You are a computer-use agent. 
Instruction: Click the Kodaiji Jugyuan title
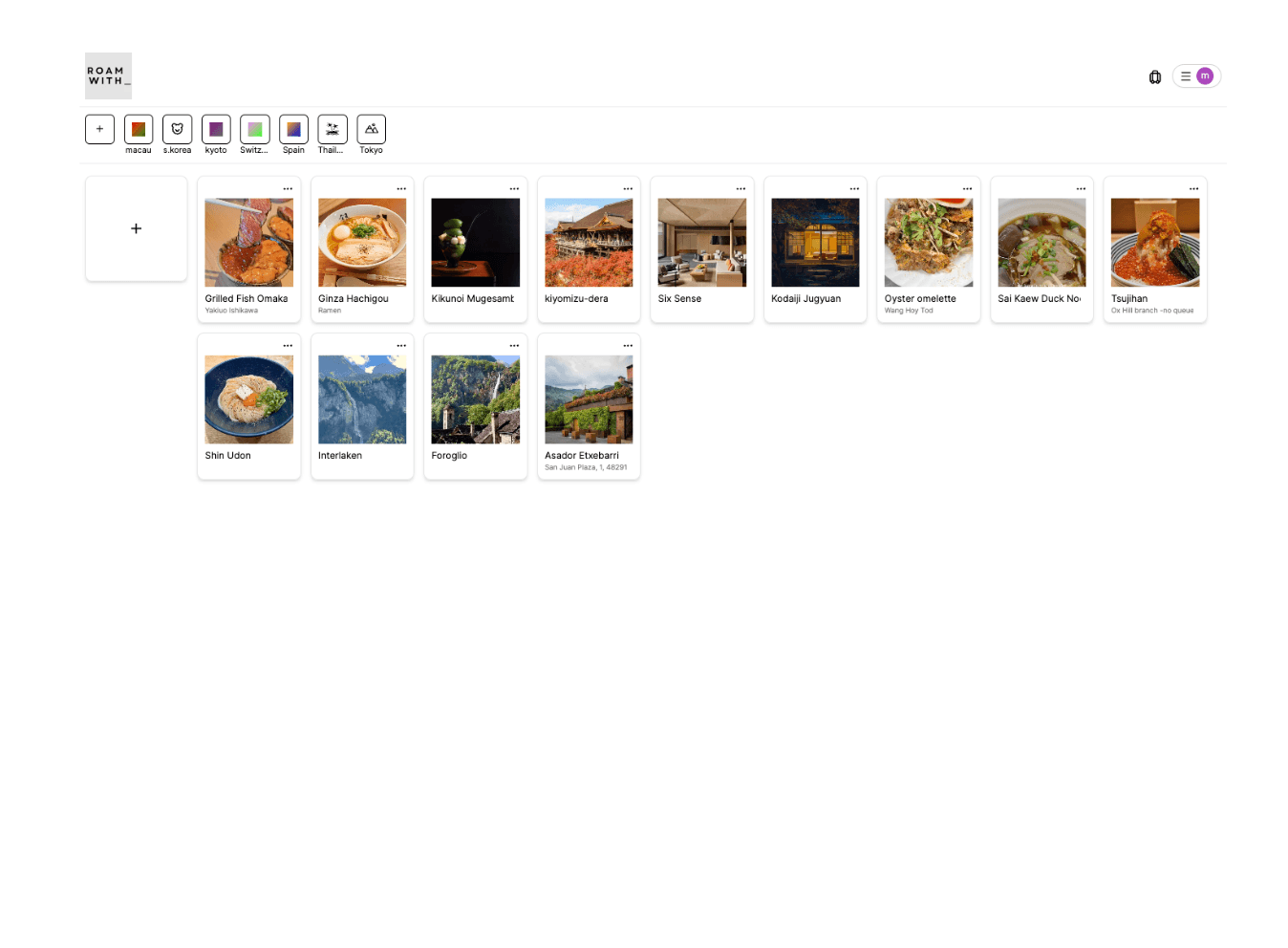(x=806, y=299)
